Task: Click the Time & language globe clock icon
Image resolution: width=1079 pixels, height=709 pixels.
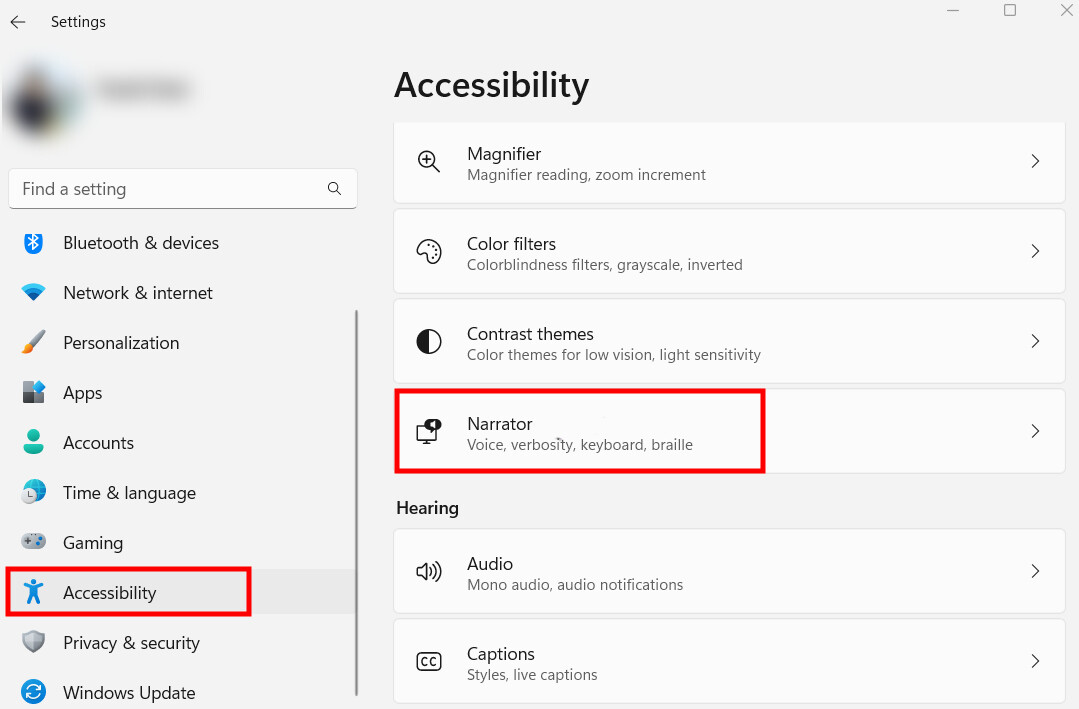Action: tap(33, 492)
